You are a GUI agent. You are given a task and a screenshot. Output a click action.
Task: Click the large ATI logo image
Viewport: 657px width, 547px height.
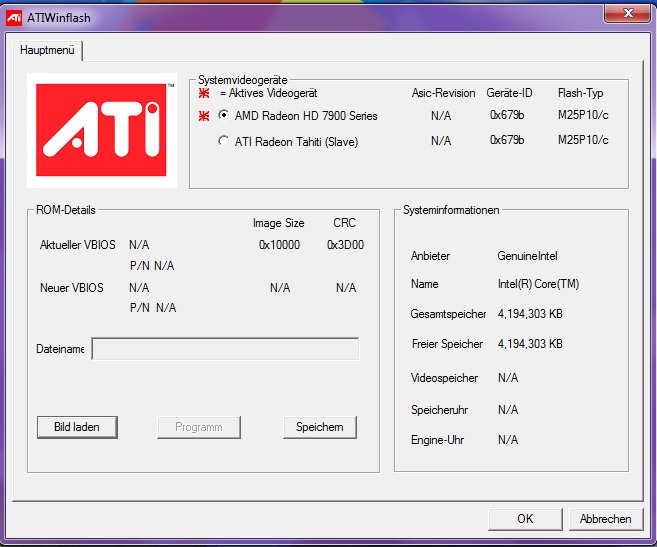pyautogui.click(x=102, y=130)
